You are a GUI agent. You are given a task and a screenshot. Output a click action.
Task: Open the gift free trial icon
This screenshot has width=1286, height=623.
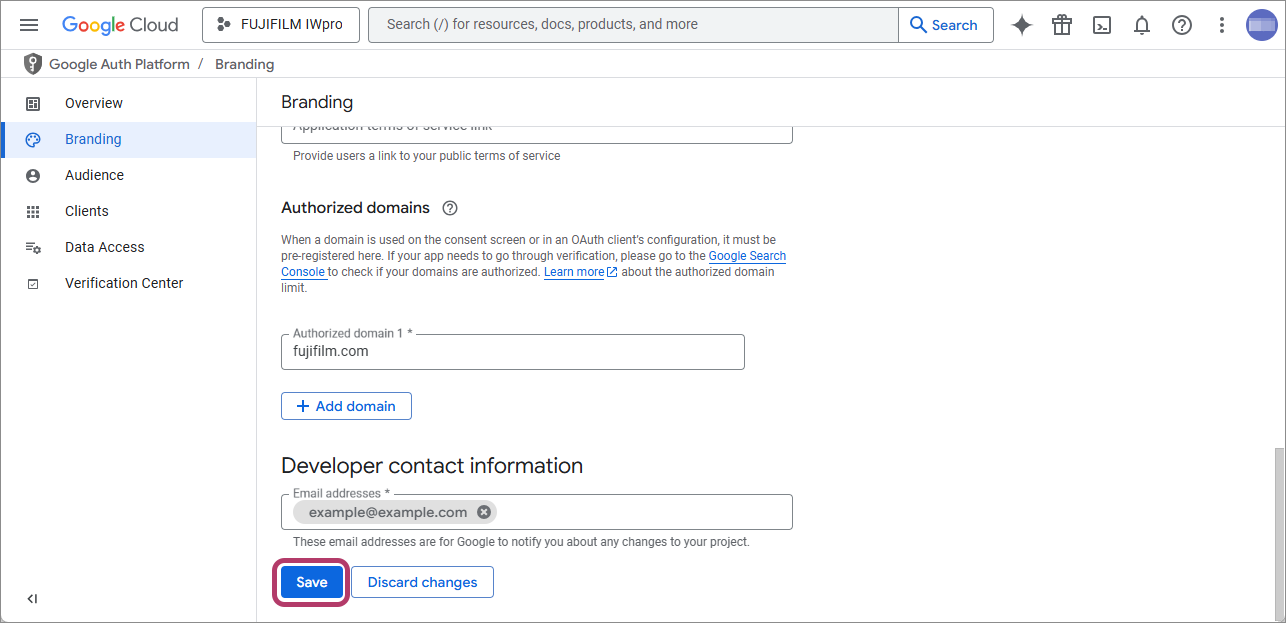[x=1061, y=25]
